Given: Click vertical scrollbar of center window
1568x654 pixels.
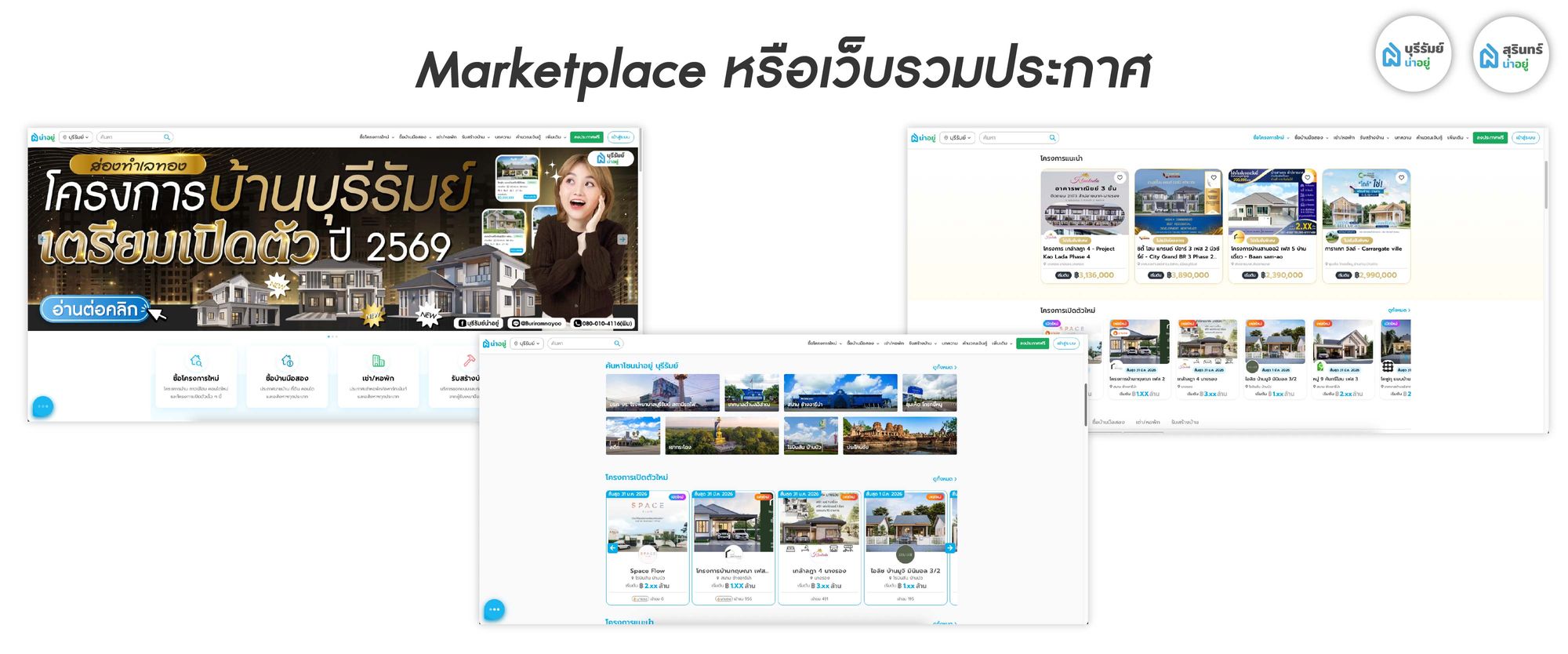Looking at the screenshot, I should [x=1086, y=404].
